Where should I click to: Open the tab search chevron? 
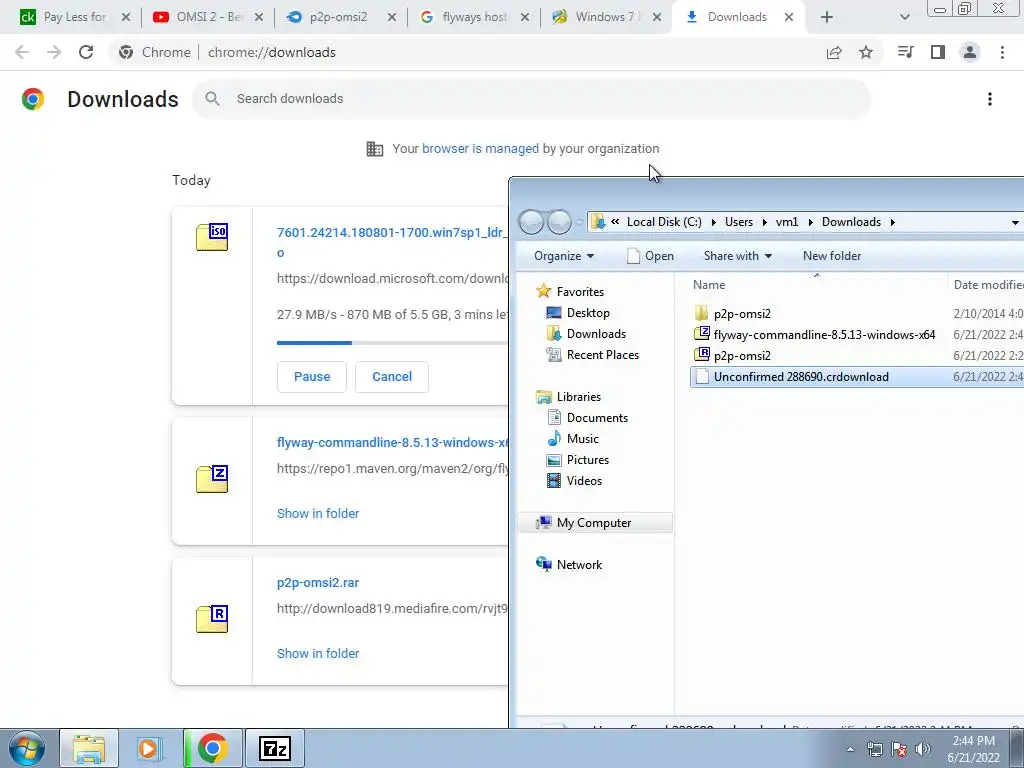click(x=904, y=17)
